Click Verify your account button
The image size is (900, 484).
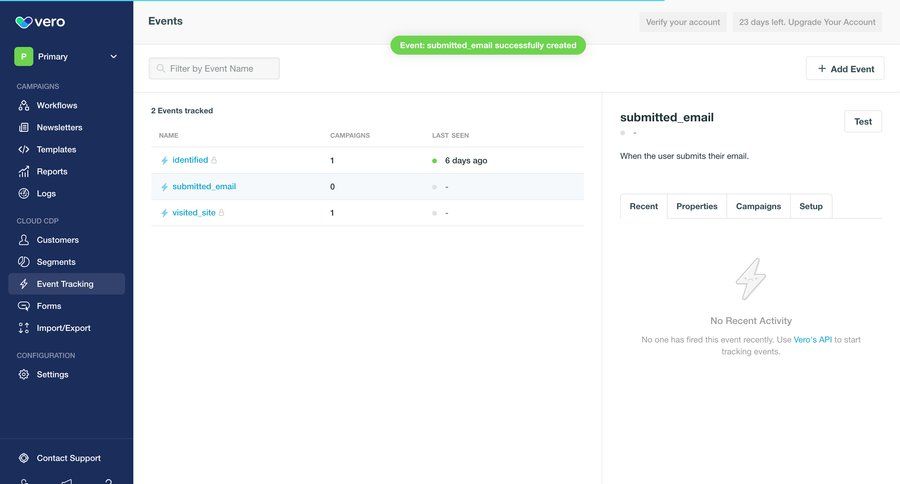(x=682, y=22)
